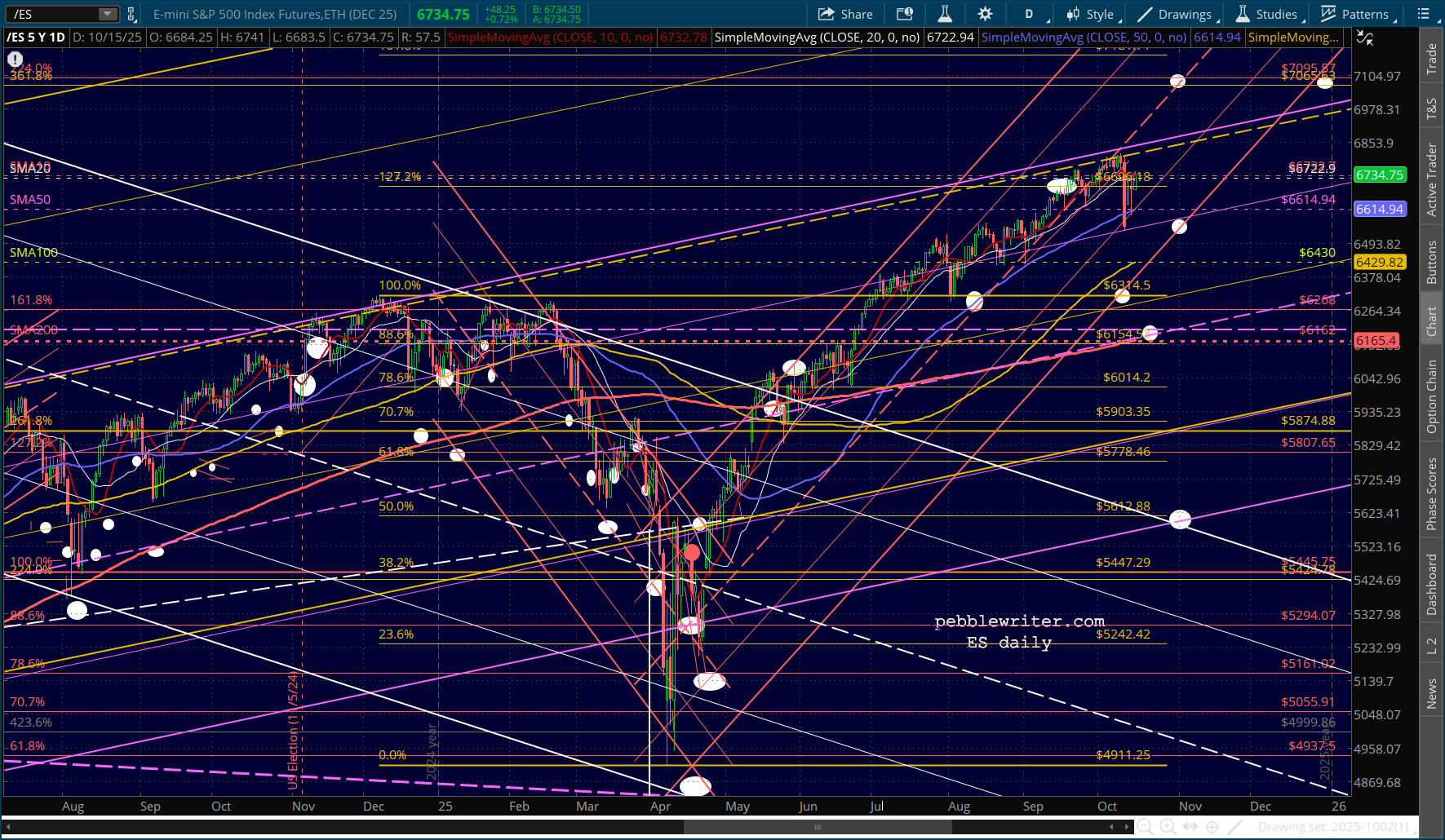Click the B: 6734.50 bid quote
The width and height of the screenshot is (1445, 840).
[x=556, y=10]
